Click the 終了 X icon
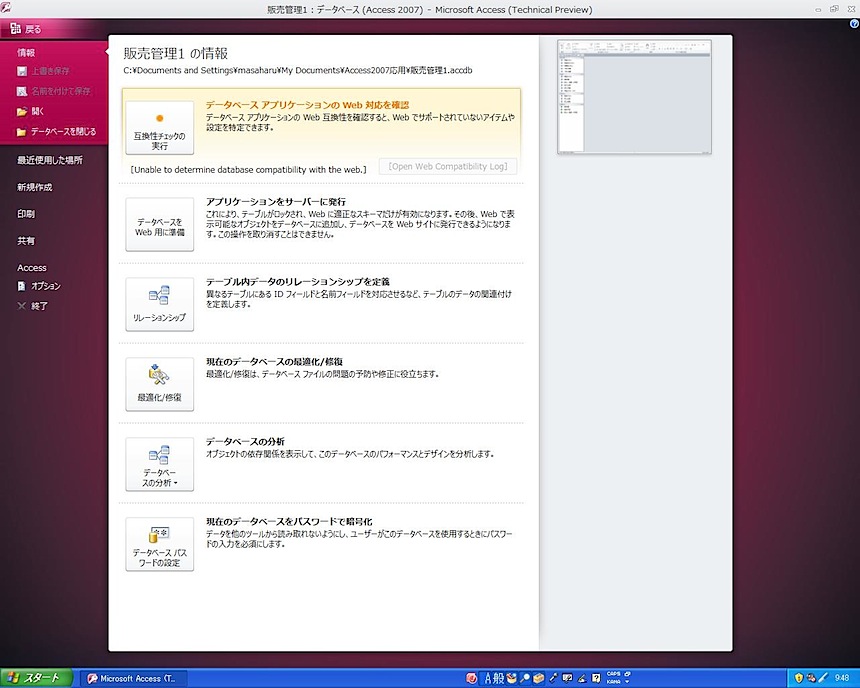The image size is (860, 688). click(x=22, y=306)
